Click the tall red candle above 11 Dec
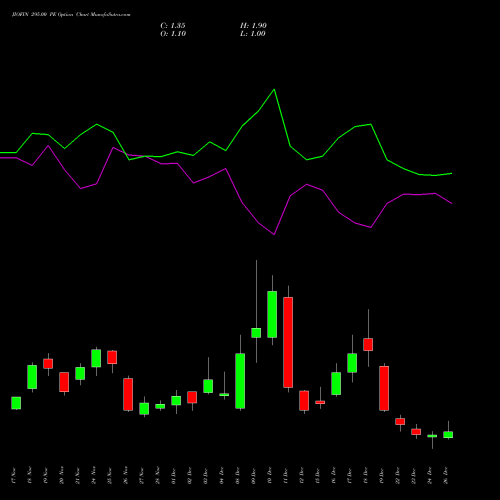Viewport: 500px width, 500px height. point(288,342)
